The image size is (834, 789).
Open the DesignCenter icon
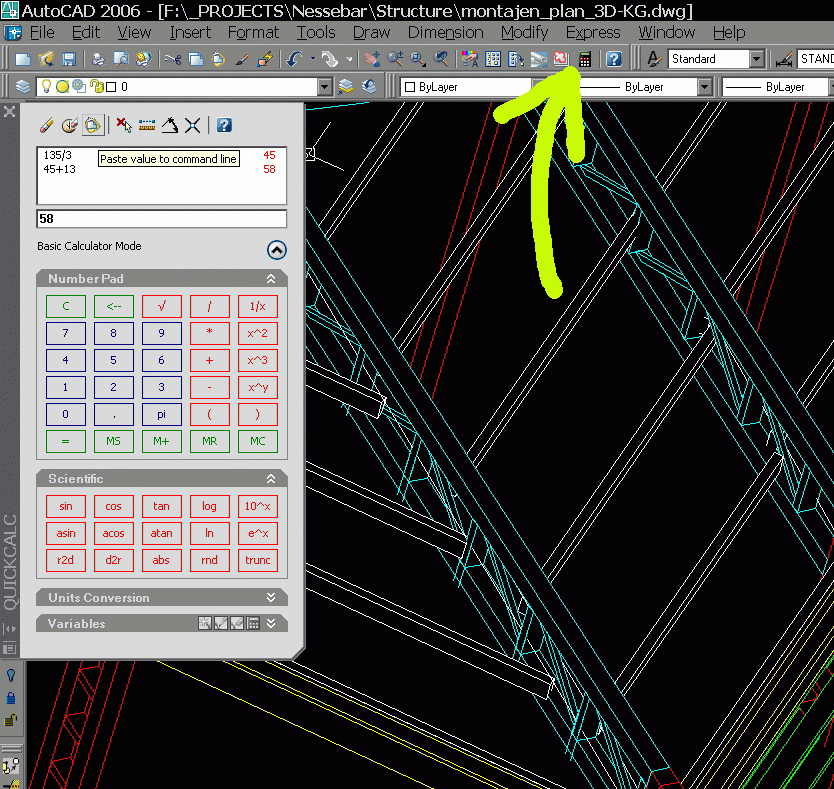pos(493,59)
